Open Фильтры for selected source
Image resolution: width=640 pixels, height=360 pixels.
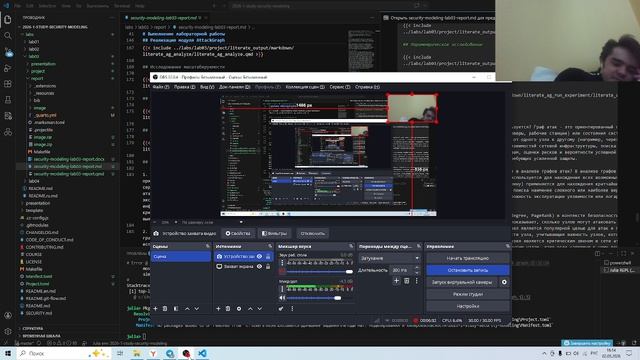pyautogui.click(x=274, y=233)
